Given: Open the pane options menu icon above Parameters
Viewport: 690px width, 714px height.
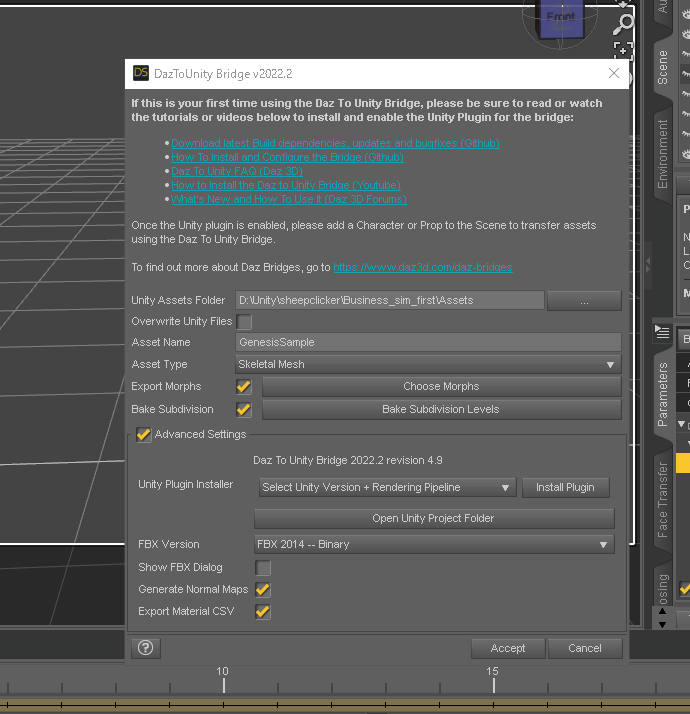Looking at the screenshot, I should coord(662,332).
